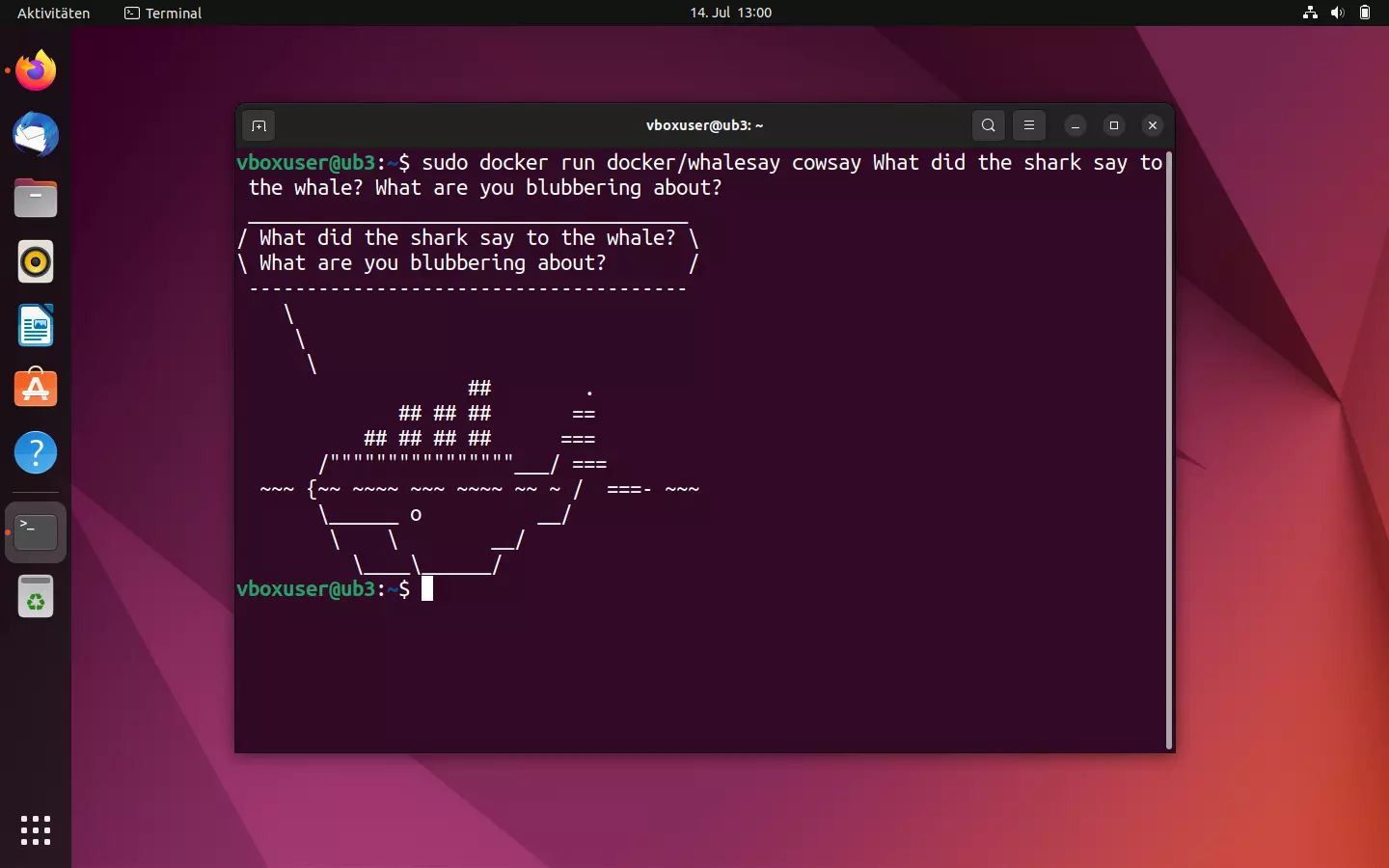Start a search in the terminal

pos(988,125)
